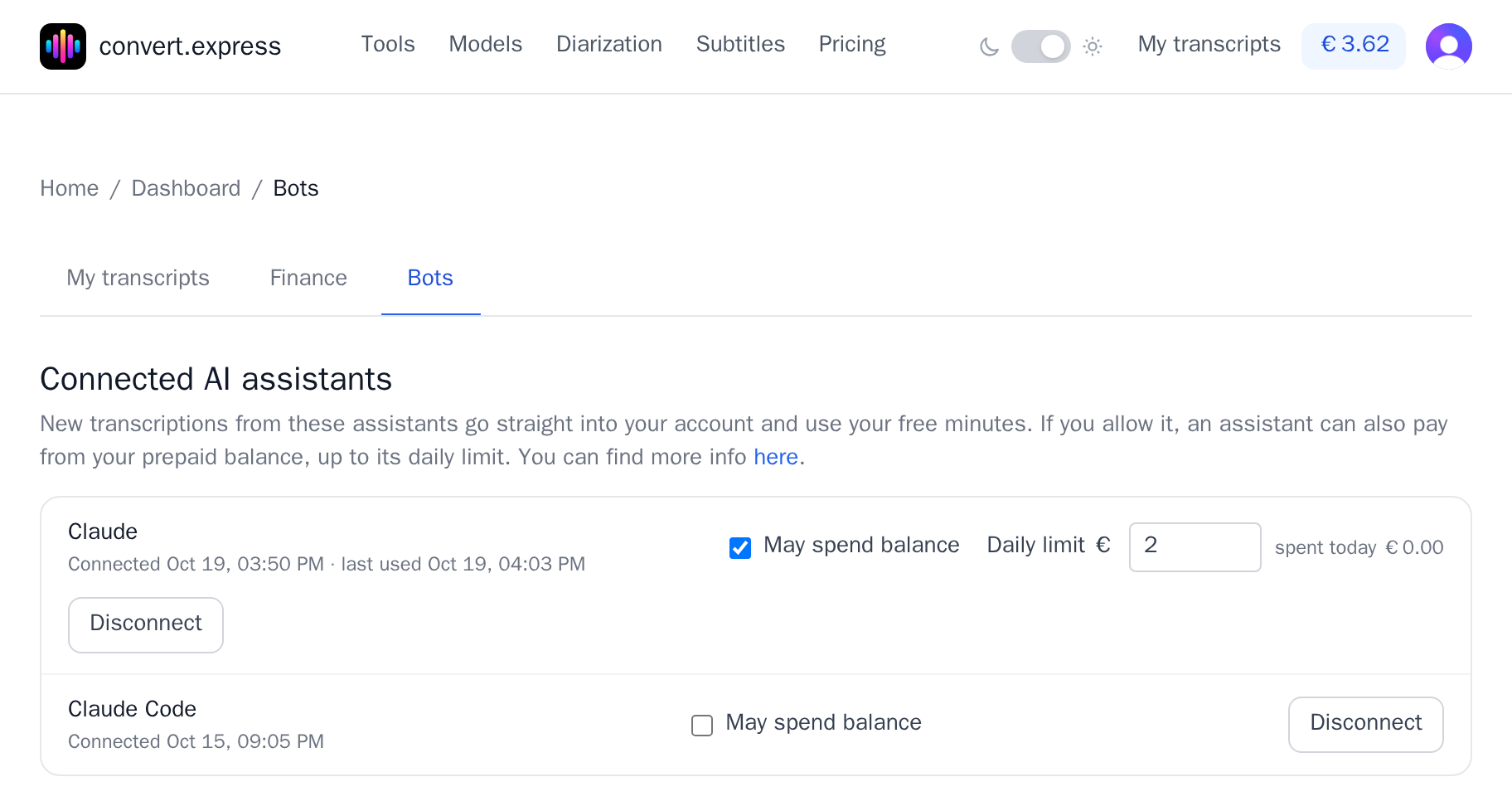Screen dimensions: 1512x806
Task: Click the 'spent today € 0.00' text
Action: (x=1359, y=547)
